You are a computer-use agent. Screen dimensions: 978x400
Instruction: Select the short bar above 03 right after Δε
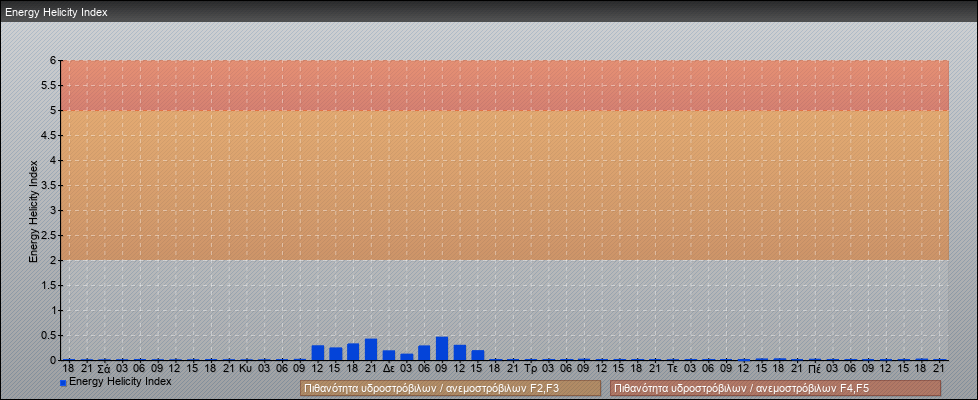[407, 357]
